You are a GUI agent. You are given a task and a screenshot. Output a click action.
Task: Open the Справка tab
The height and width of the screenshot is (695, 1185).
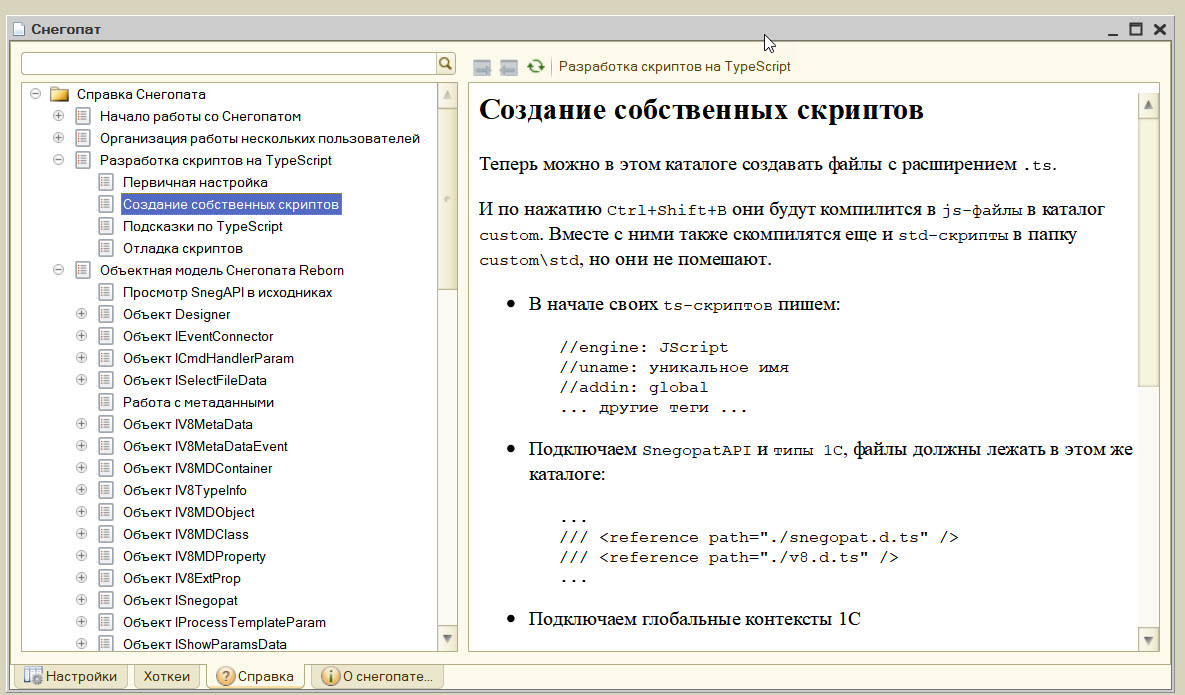(x=255, y=676)
